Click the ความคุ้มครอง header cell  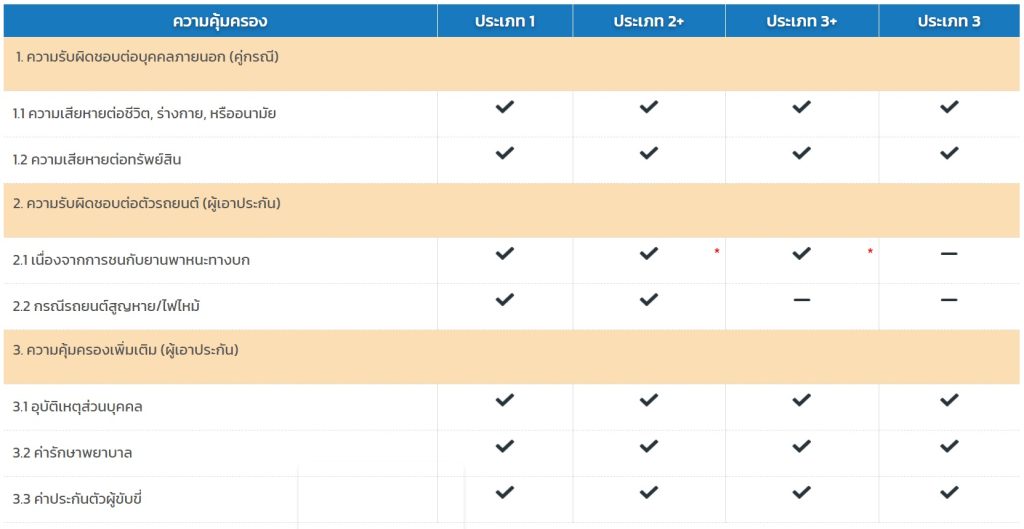(x=220, y=21)
